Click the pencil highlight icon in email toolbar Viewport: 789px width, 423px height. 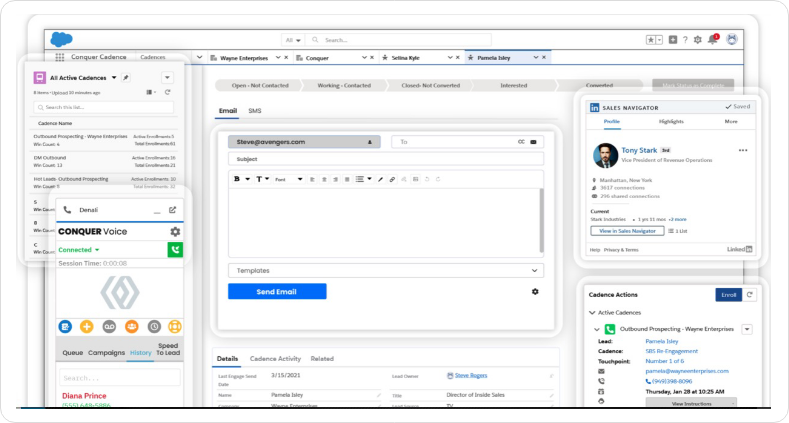380,179
